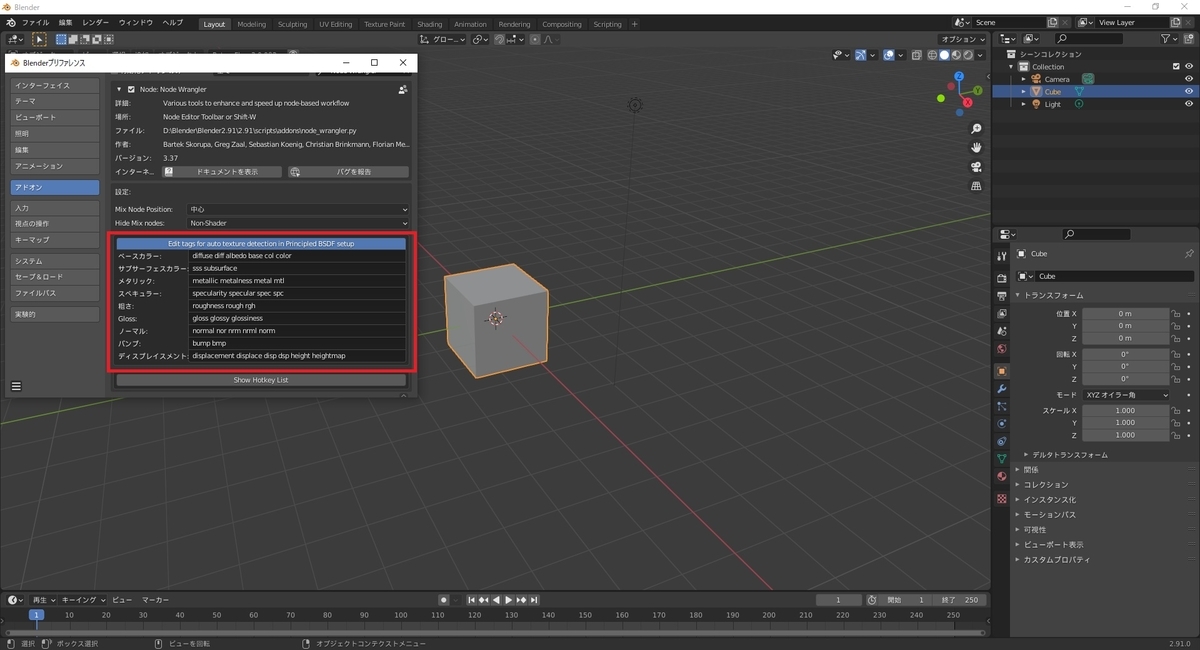Click the timeline current frame marker
This screenshot has height=650, width=1200.
pyautogui.click(x=36, y=615)
